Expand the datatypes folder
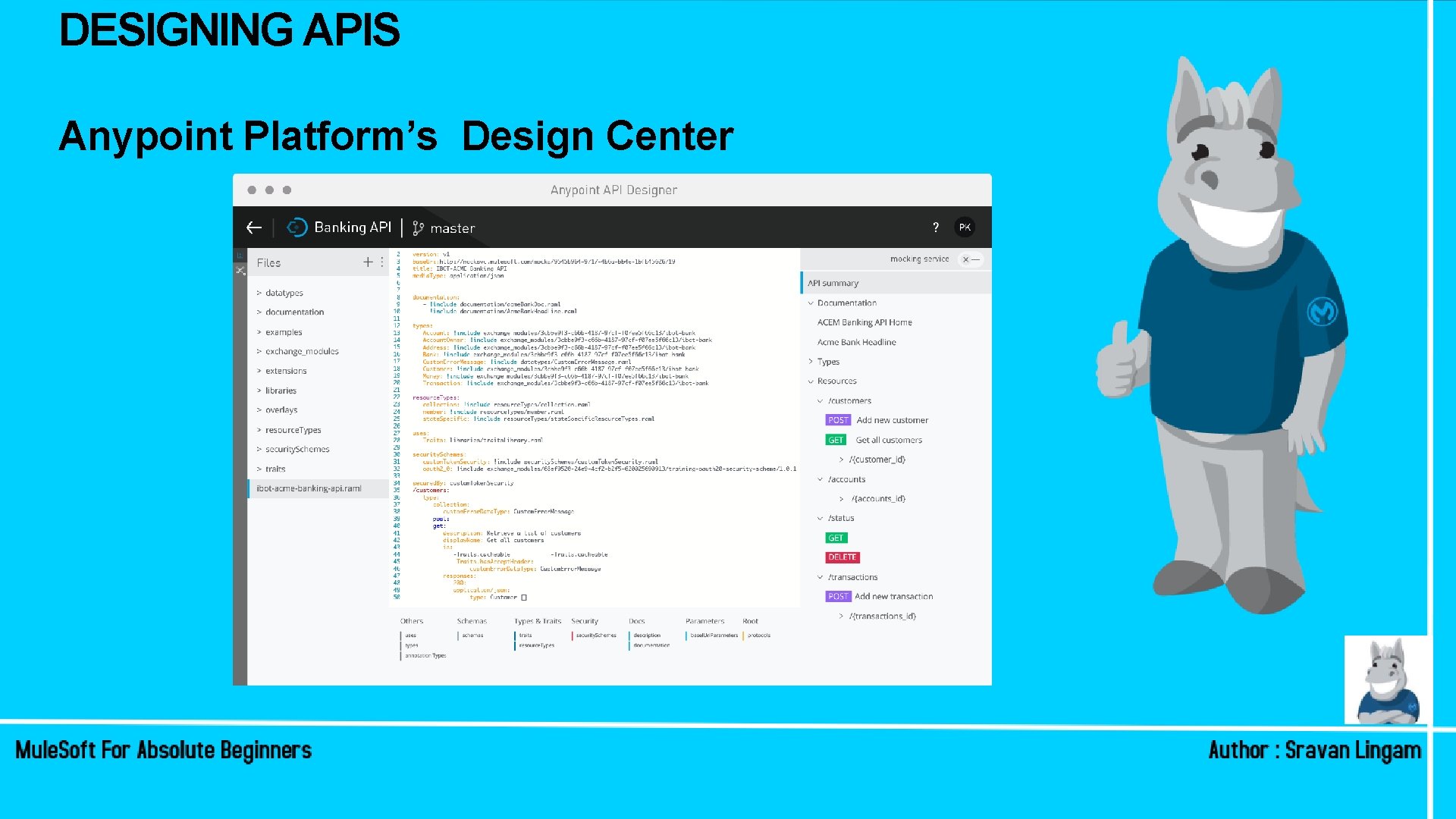 (x=280, y=293)
